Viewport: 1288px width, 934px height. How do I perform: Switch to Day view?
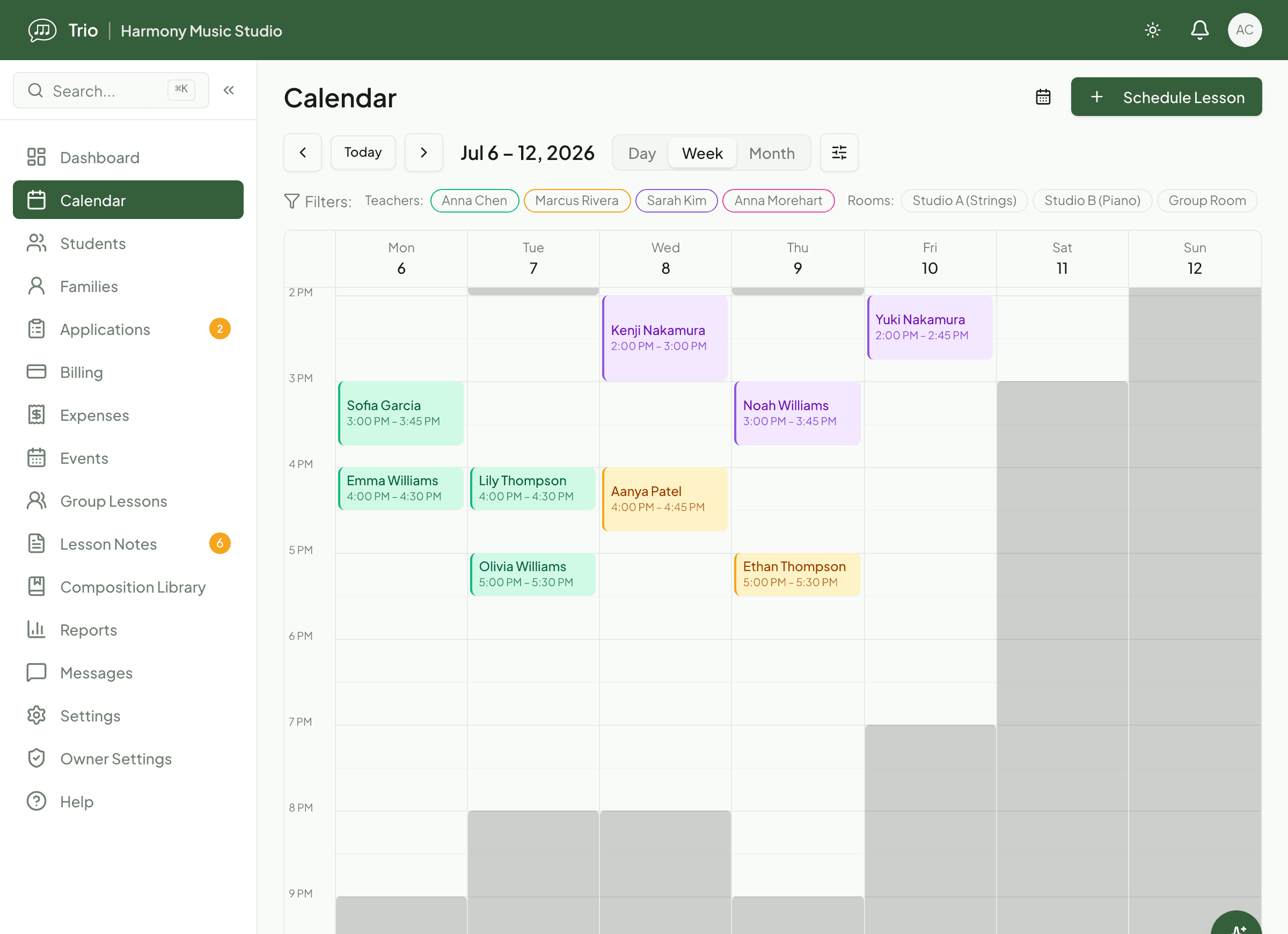[642, 153]
